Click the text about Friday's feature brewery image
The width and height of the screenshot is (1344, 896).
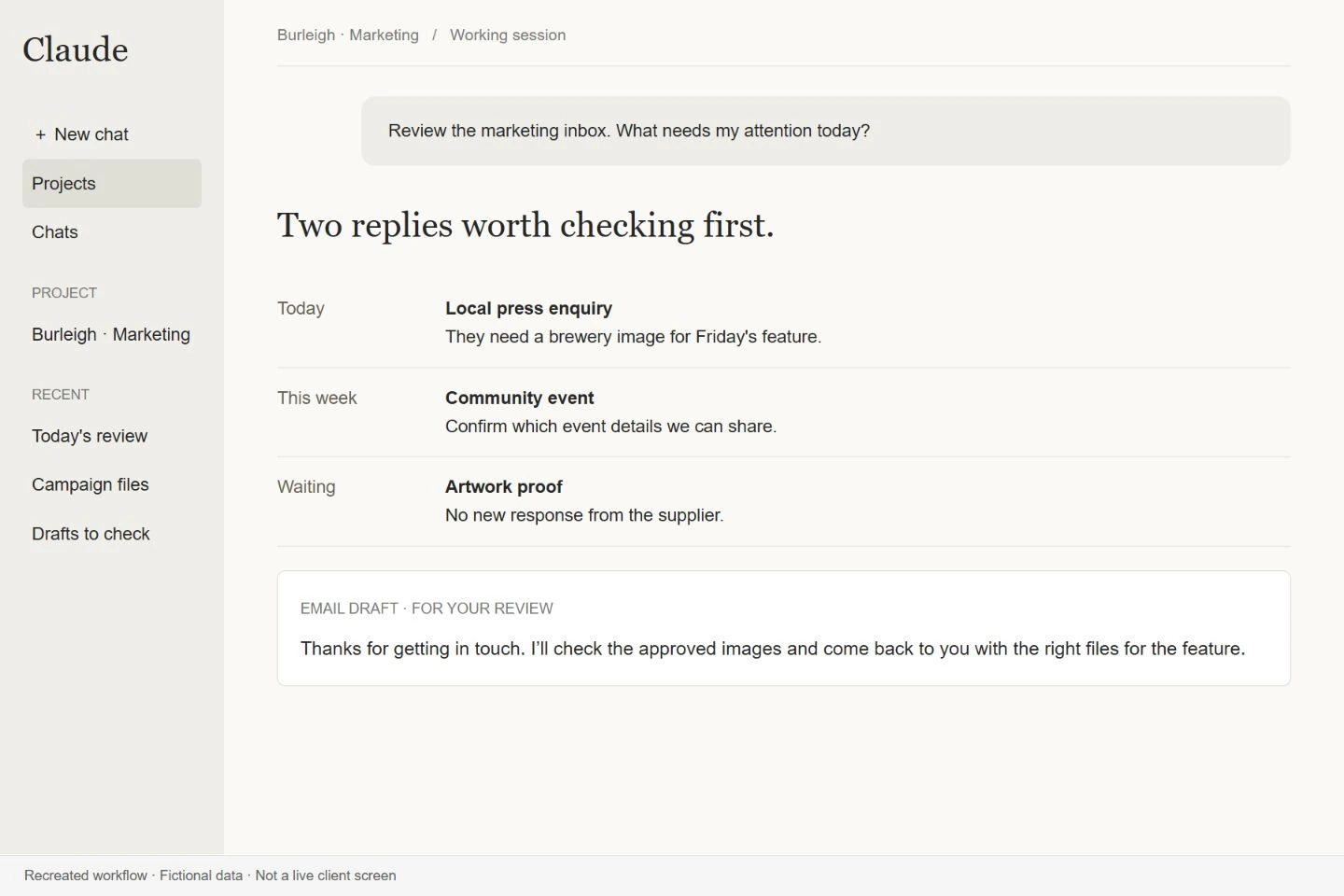(633, 337)
